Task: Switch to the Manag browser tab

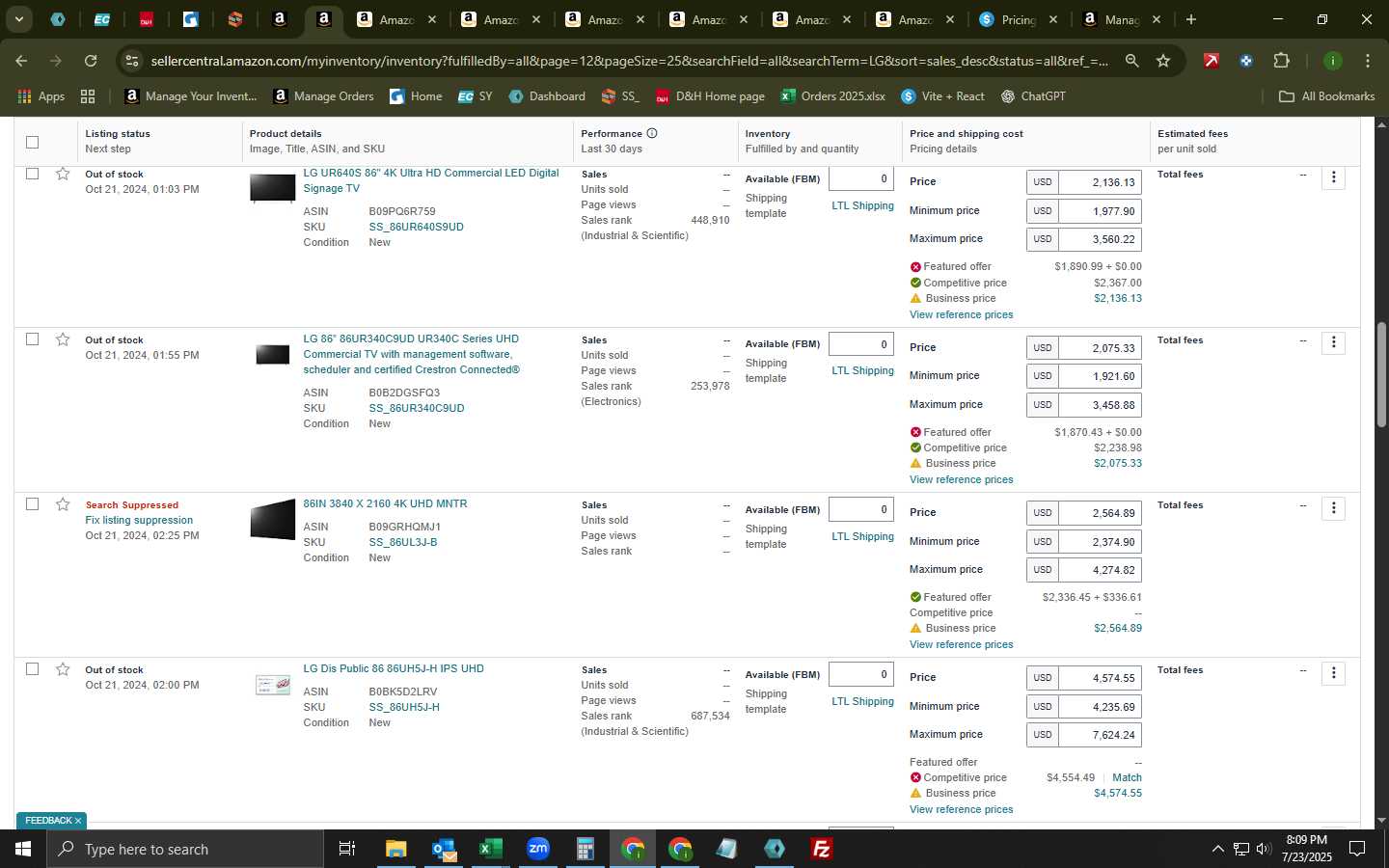Action: point(1121,19)
